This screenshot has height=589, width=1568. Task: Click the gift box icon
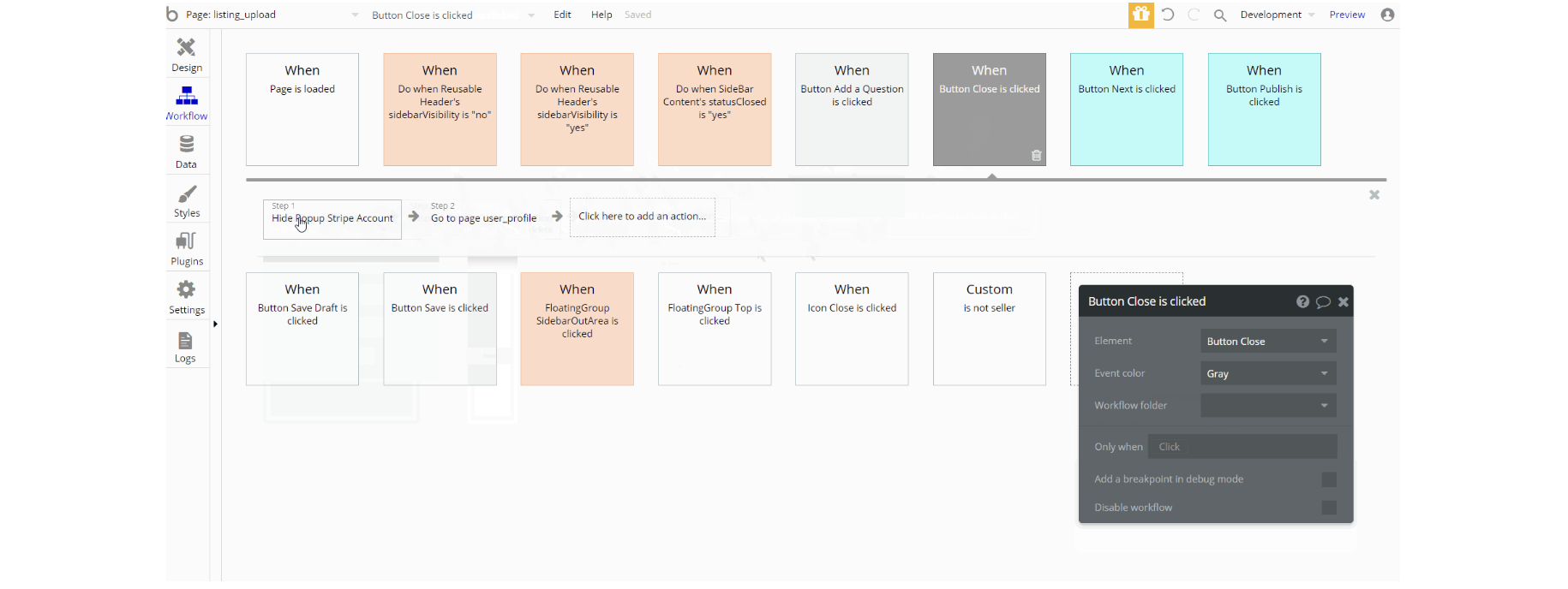pos(1140,15)
